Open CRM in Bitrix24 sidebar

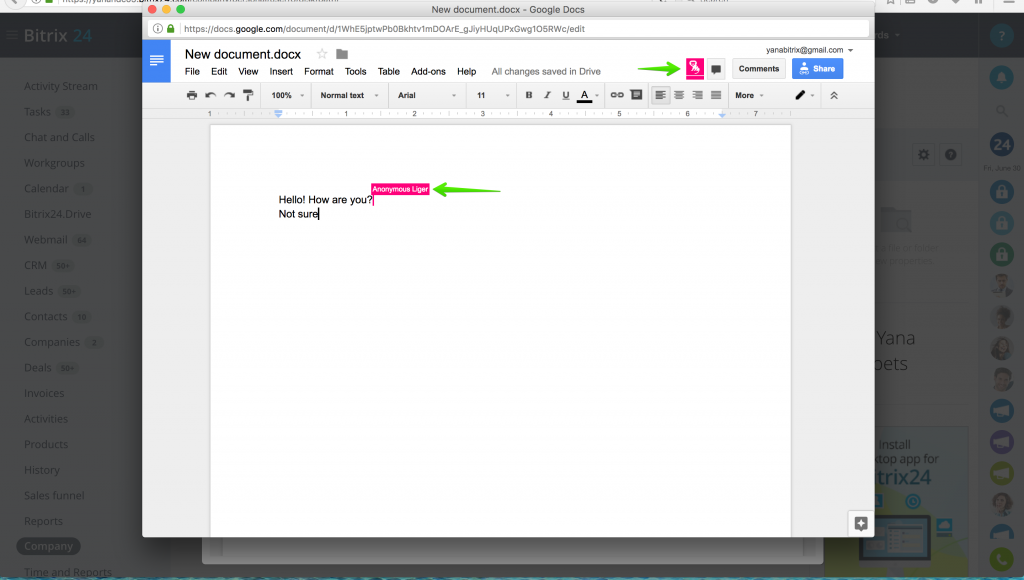coord(35,265)
